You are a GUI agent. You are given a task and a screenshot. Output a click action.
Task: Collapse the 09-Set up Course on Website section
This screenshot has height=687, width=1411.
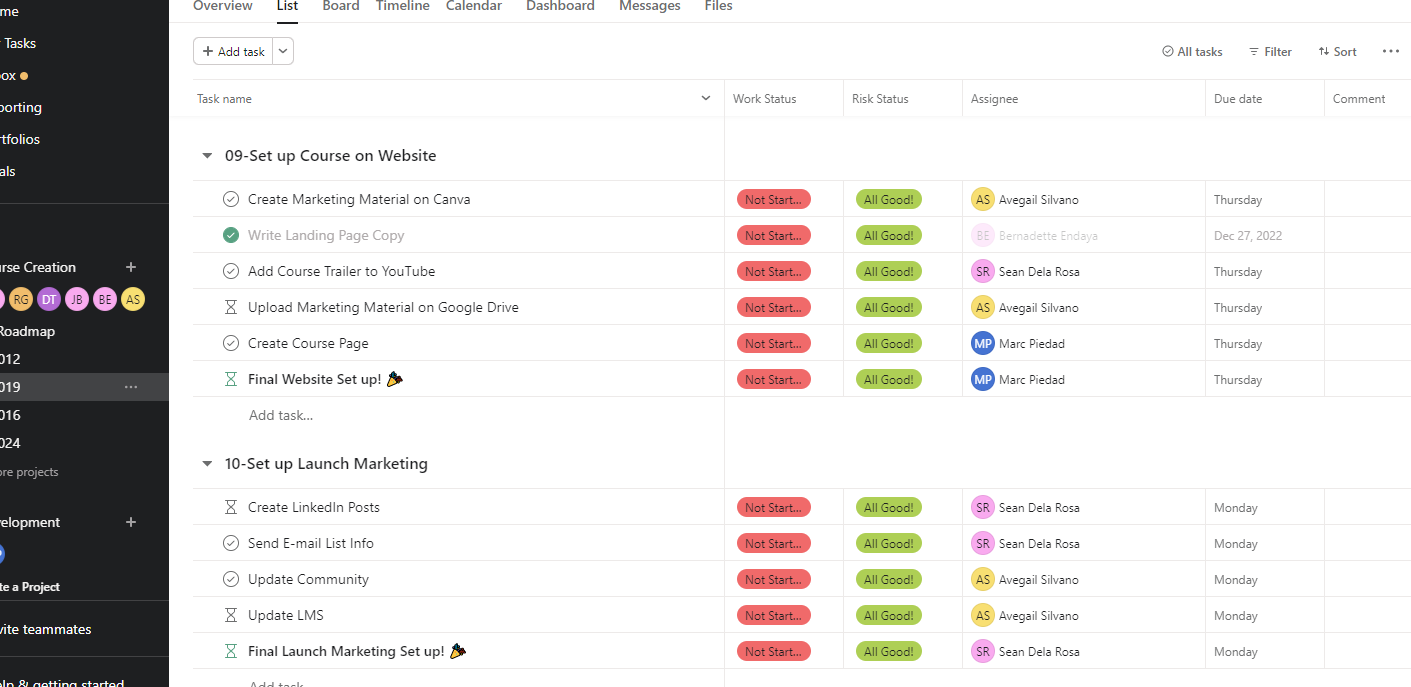point(207,156)
